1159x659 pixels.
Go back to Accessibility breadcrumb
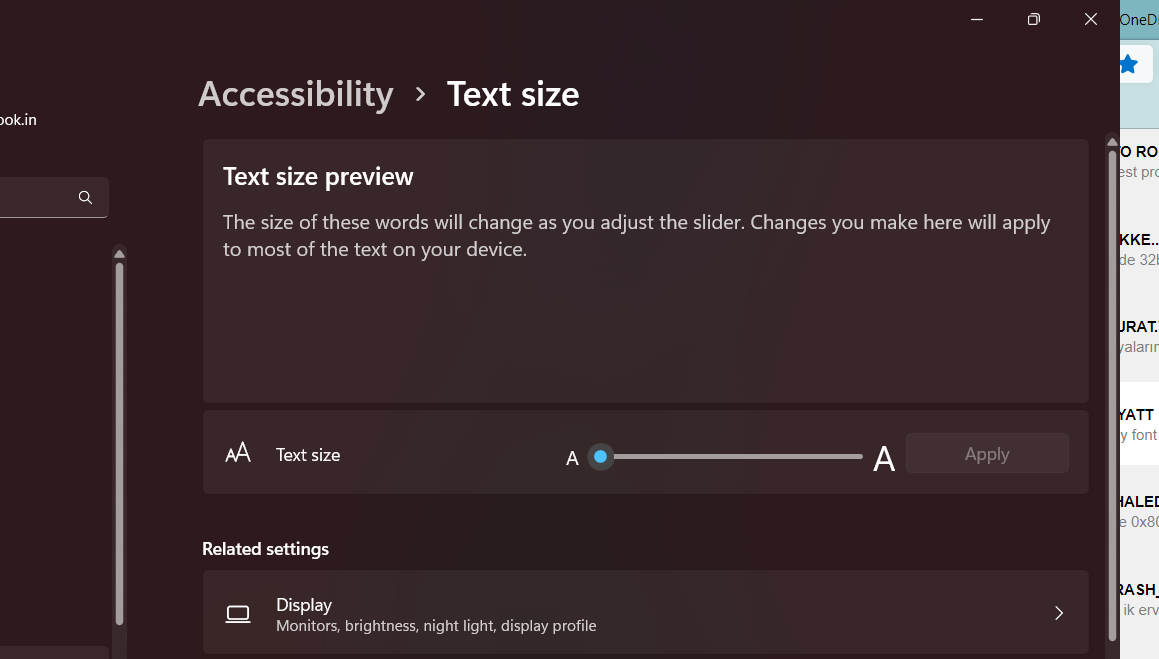(x=296, y=95)
